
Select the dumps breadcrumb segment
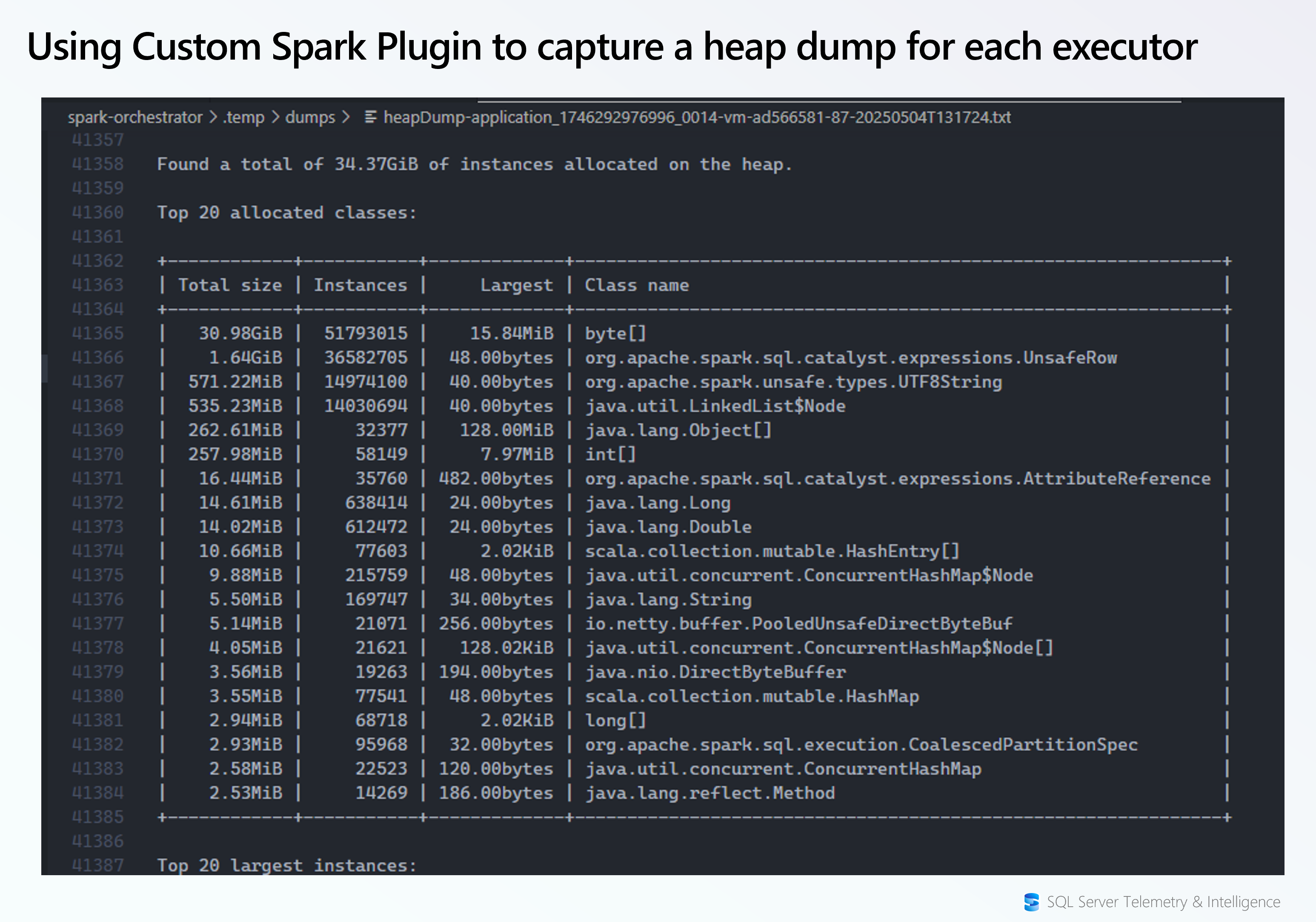coord(310,117)
